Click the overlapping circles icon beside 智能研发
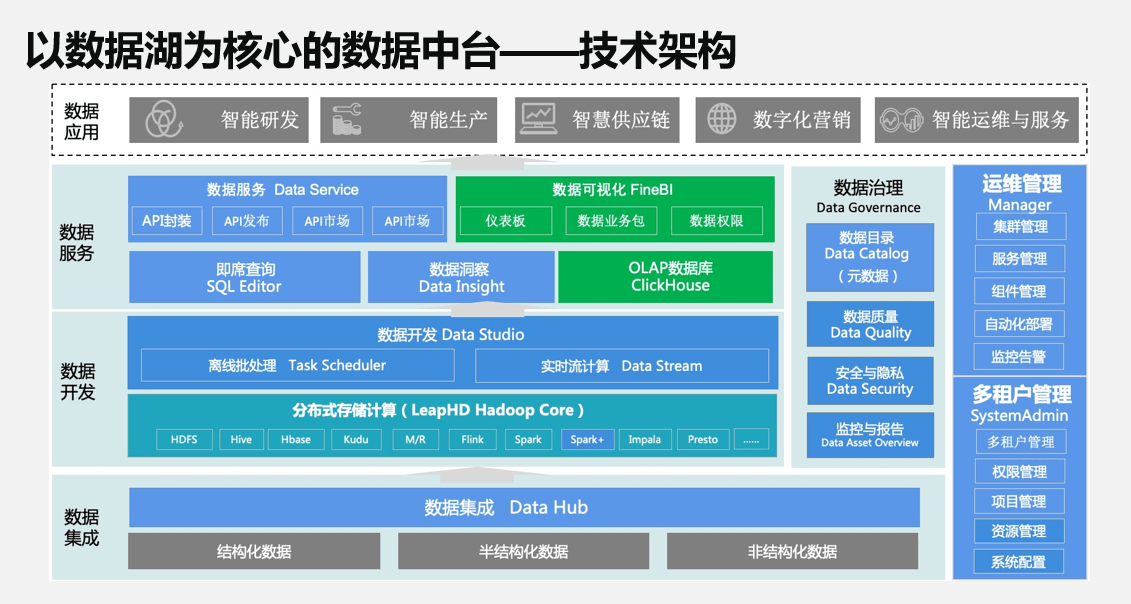The image size is (1131, 604). [164, 120]
